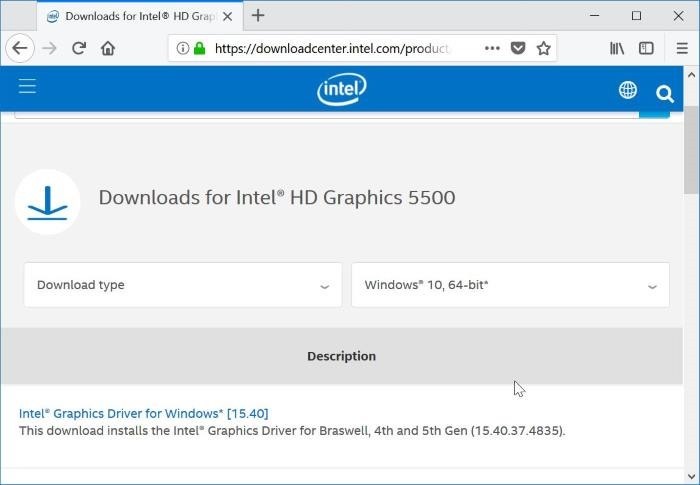Viewport: 700px width, 485px height.
Task: Open page actions three-dot menu
Action: point(492,48)
